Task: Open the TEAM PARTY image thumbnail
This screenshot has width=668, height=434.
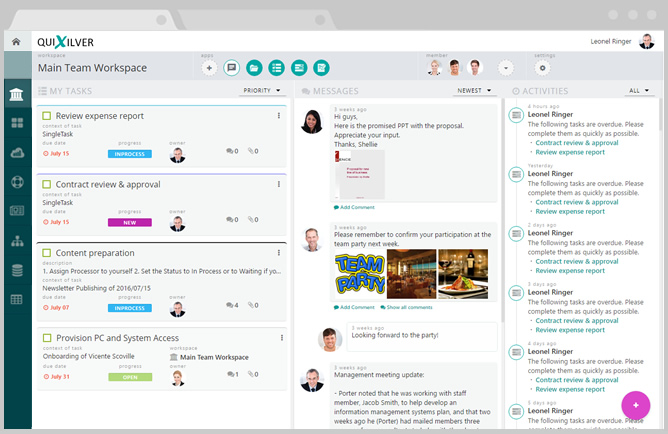Action: pos(360,274)
